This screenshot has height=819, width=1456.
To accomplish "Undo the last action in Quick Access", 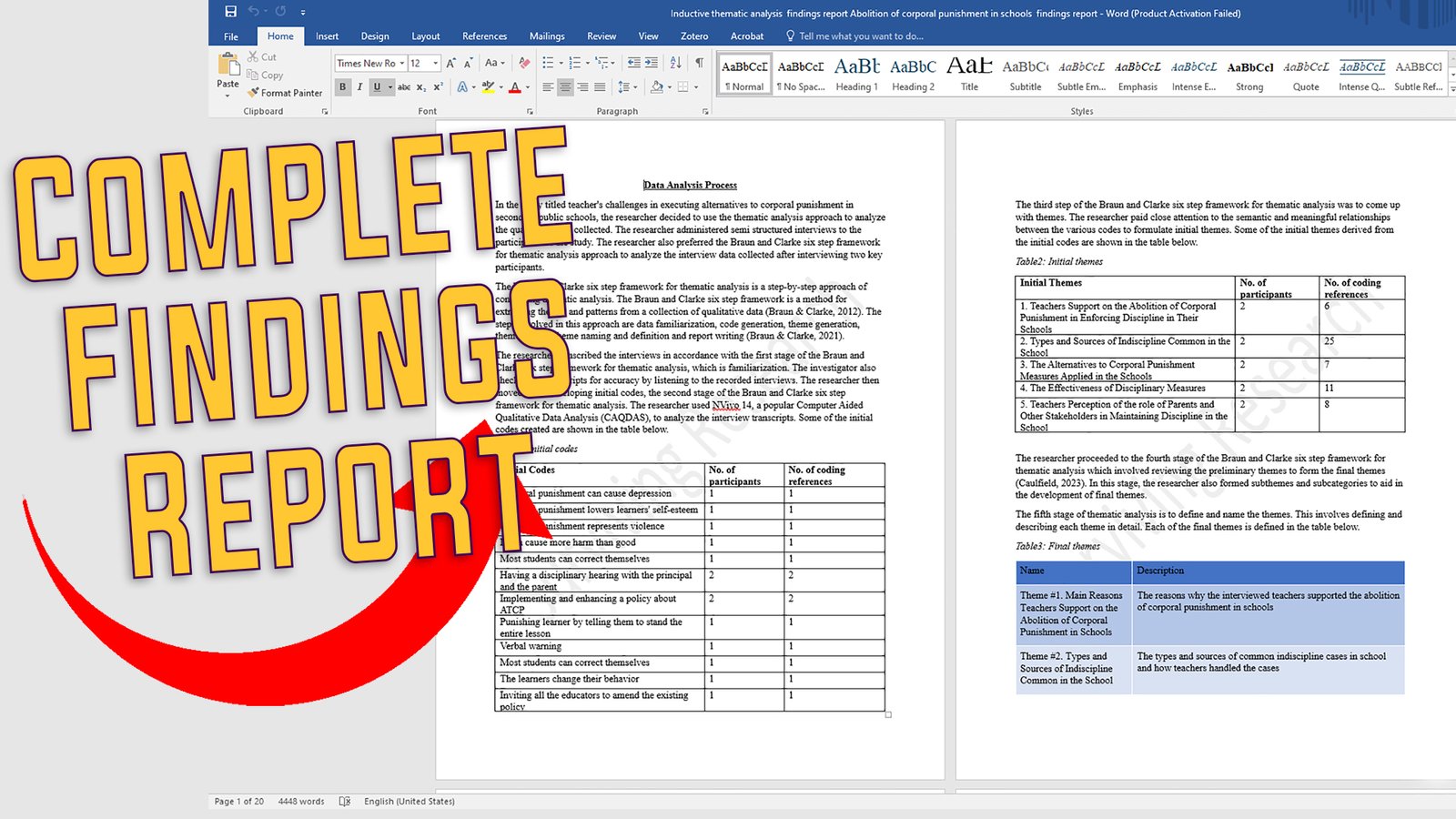I will [254, 12].
